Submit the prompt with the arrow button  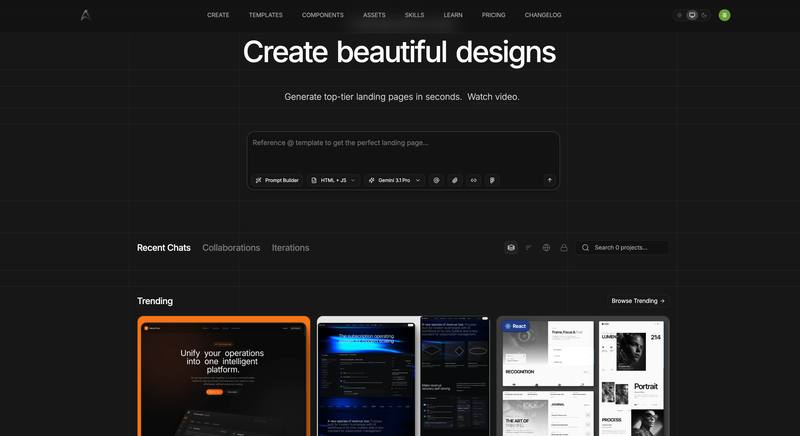coord(549,180)
